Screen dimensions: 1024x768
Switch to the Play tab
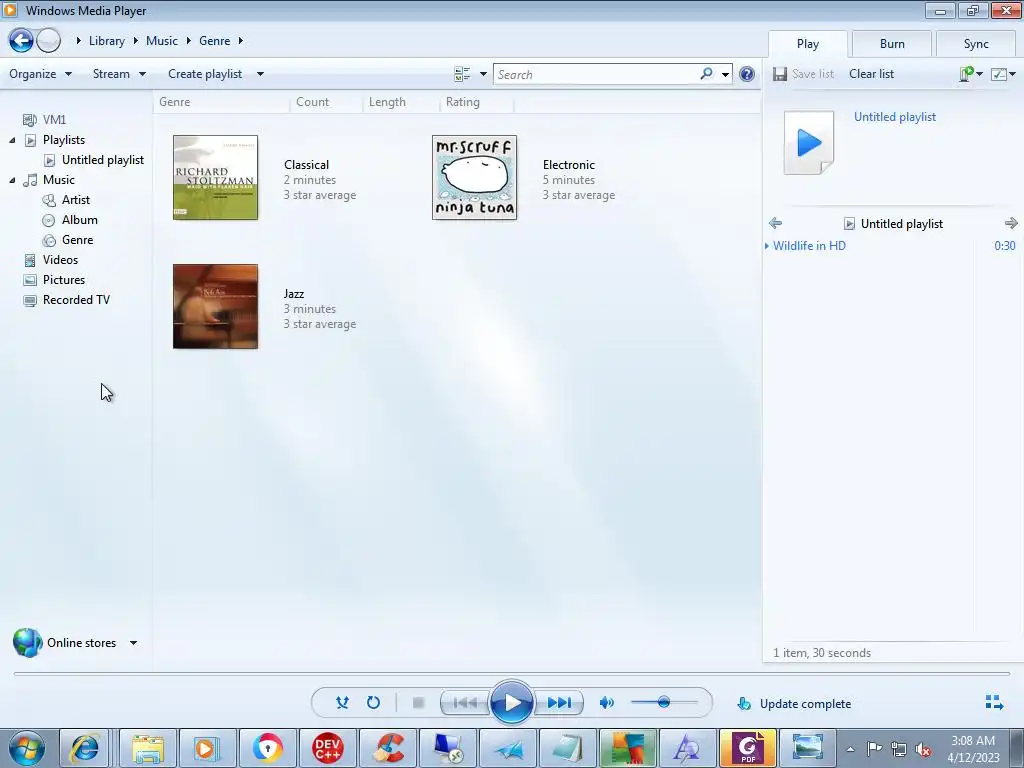pos(808,44)
